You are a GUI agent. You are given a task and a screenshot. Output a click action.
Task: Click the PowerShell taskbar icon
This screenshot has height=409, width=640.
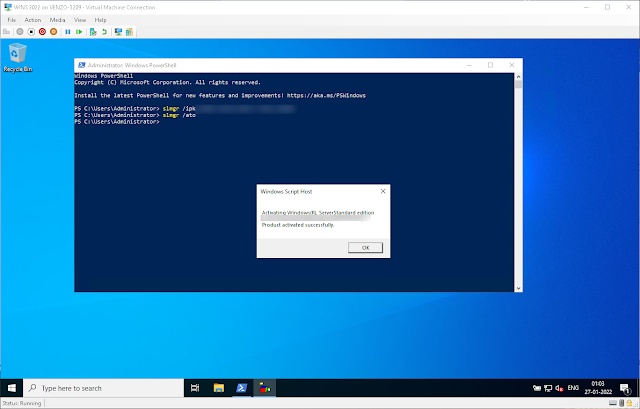point(242,388)
